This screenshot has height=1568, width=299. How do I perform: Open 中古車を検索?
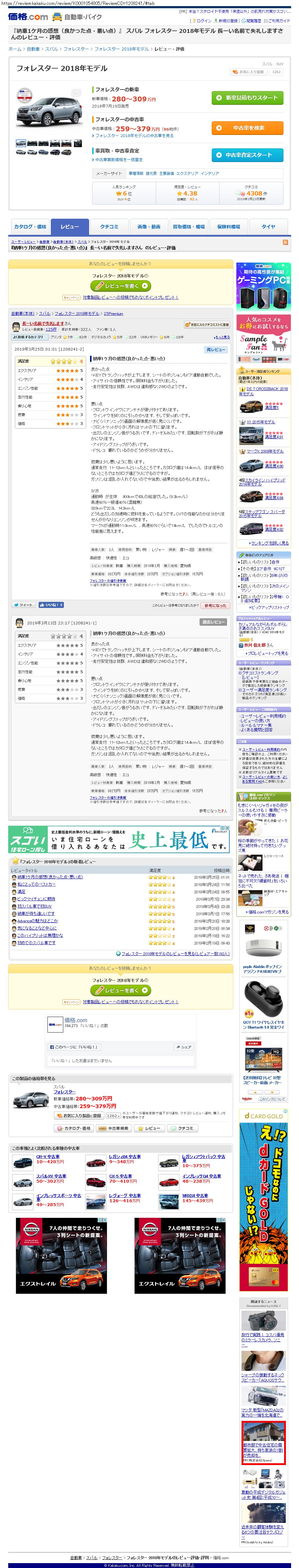point(247,128)
